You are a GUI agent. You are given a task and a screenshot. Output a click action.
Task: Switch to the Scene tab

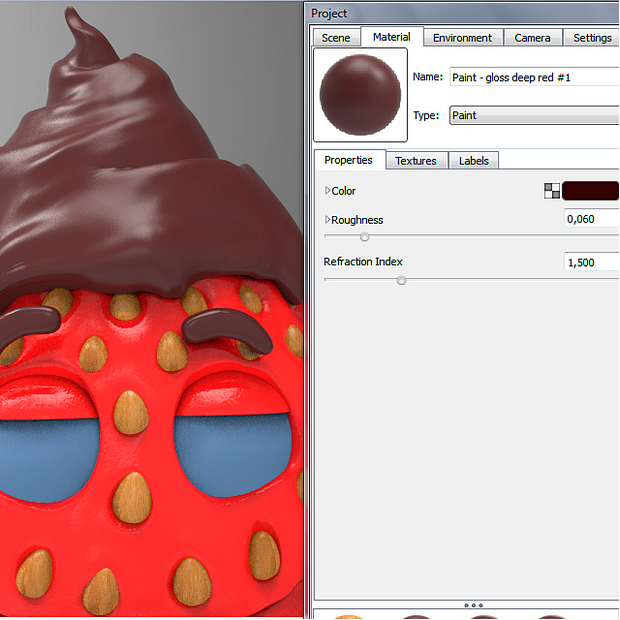(x=336, y=38)
